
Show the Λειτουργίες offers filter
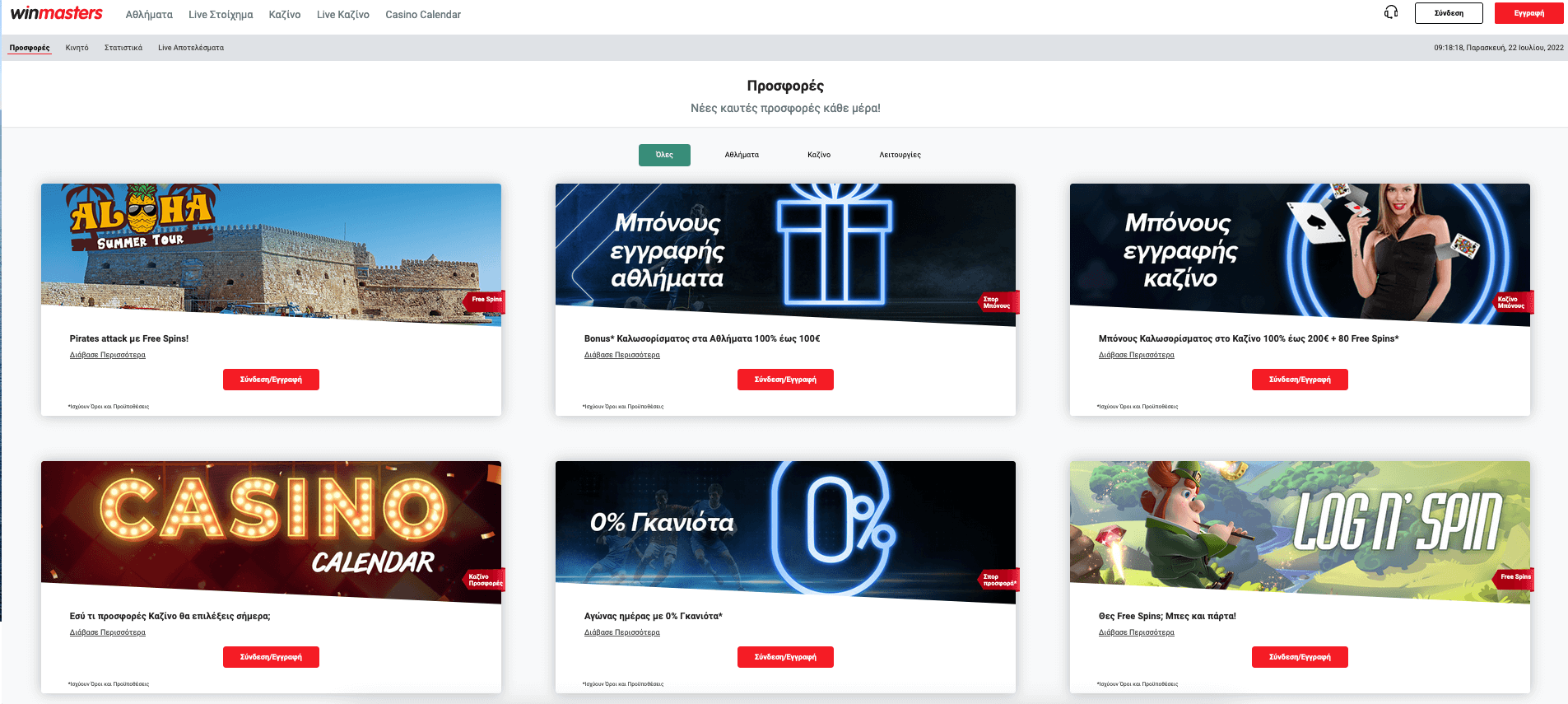900,155
